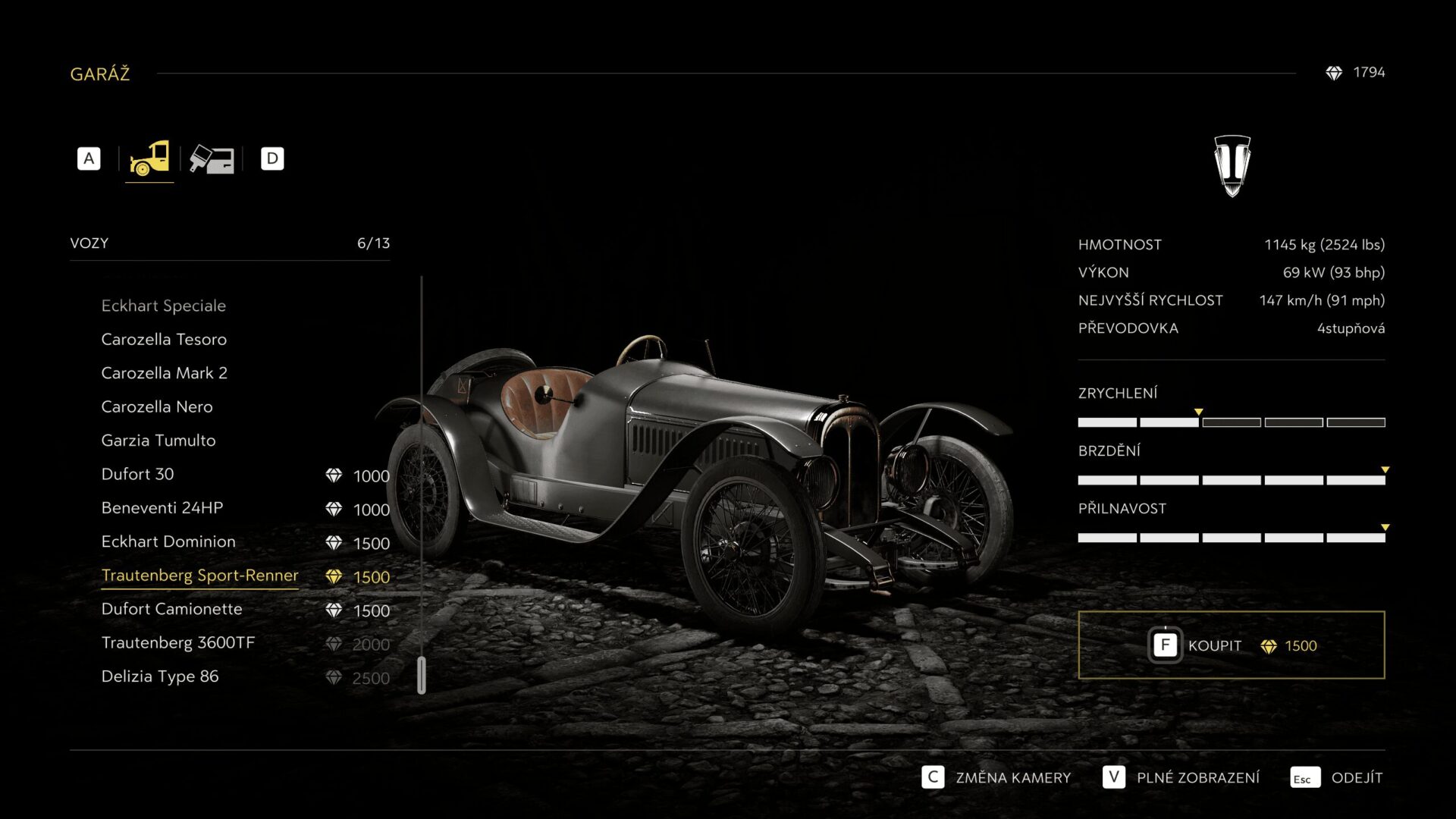Click diamond icon next to Dufort Camionette price
The image size is (1456, 819).
point(334,610)
